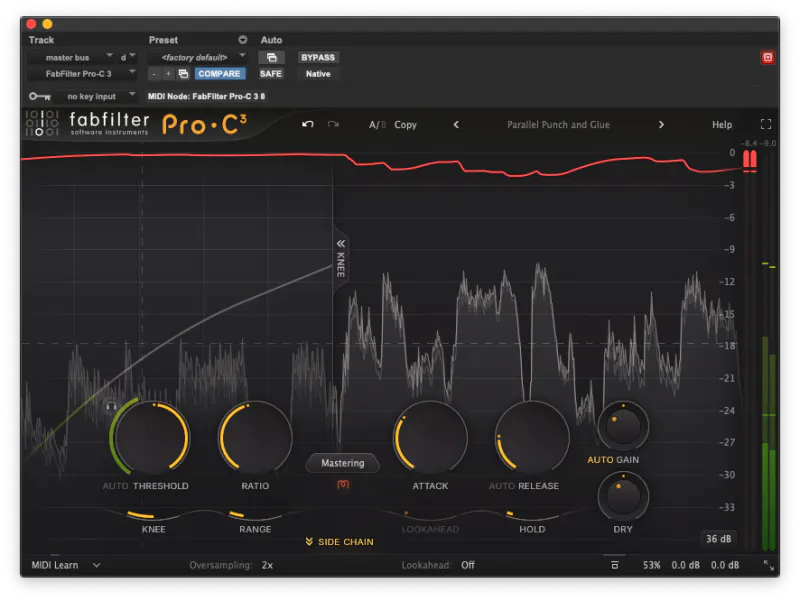Image resolution: width=800 pixels, height=601 pixels.
Task: Undo the last change with the undo arrow
Action: coord(307,124)
